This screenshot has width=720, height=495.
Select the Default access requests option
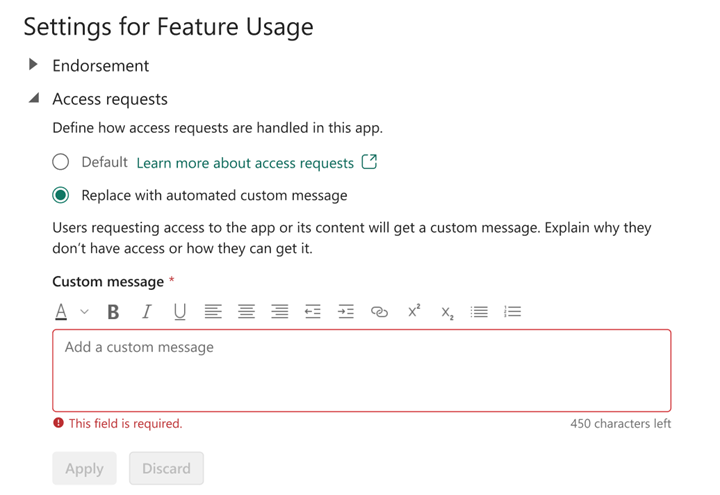61,162
